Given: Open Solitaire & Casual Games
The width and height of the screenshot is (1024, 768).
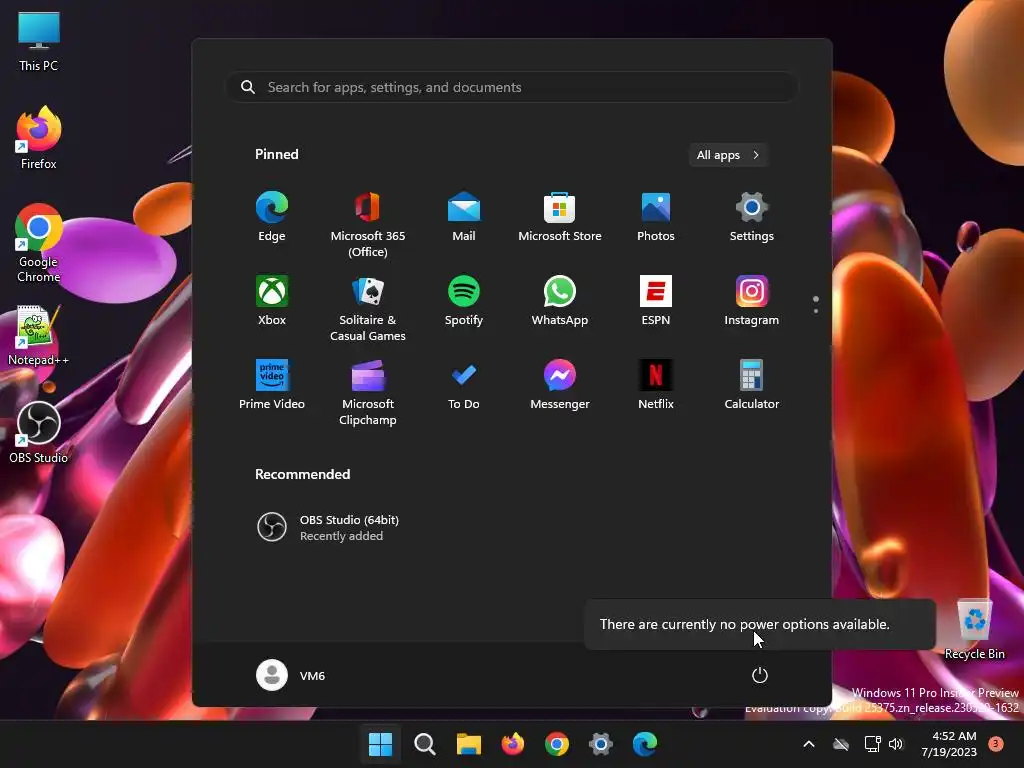Looking at the screenshot, I should coord(368,309).
